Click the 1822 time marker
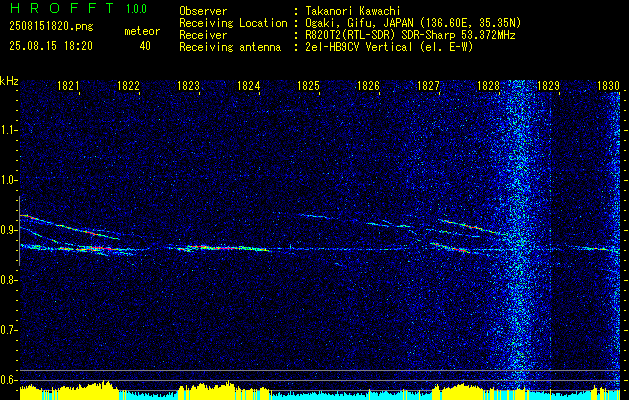 (128, 86)
